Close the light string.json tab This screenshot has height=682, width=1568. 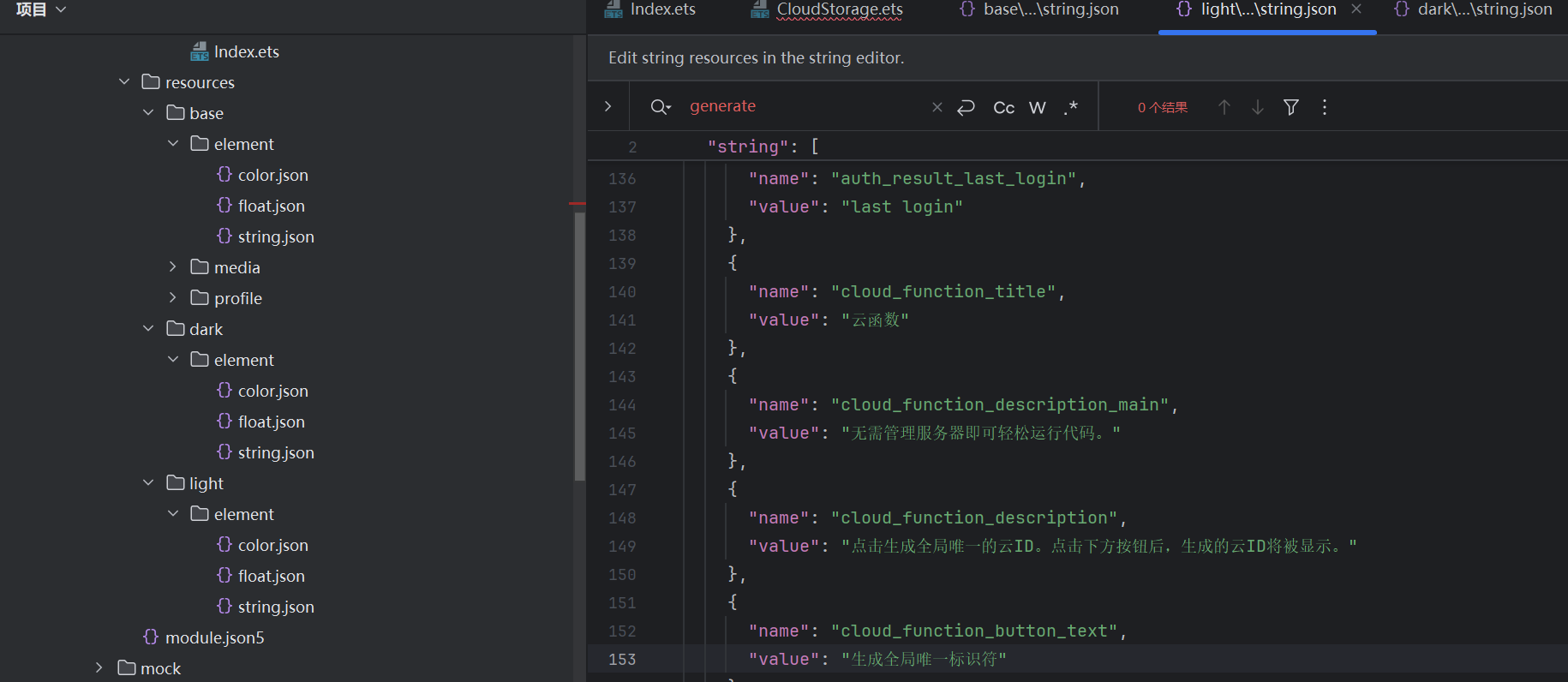[x=1356, y=9]
